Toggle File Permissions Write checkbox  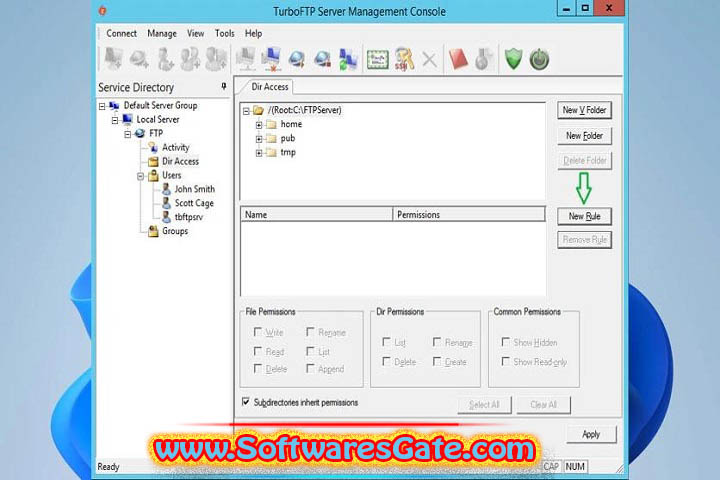pyautogui.click(x=258, y=332)
